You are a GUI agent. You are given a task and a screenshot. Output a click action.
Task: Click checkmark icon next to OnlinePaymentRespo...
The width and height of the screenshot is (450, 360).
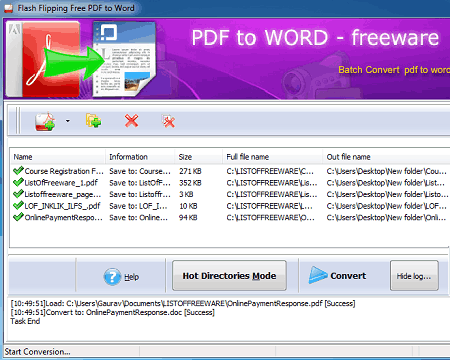pyautogui.click(x=18, y=217)
